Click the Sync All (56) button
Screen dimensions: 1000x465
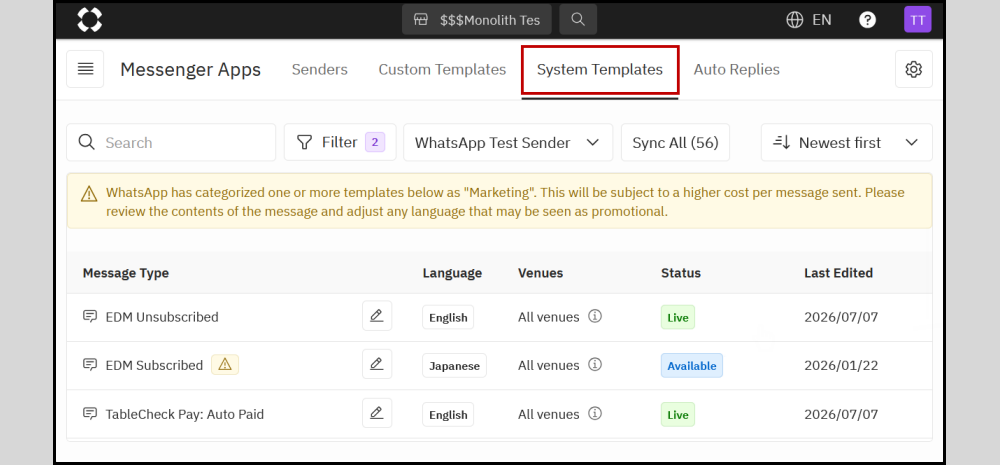(675, 142)
